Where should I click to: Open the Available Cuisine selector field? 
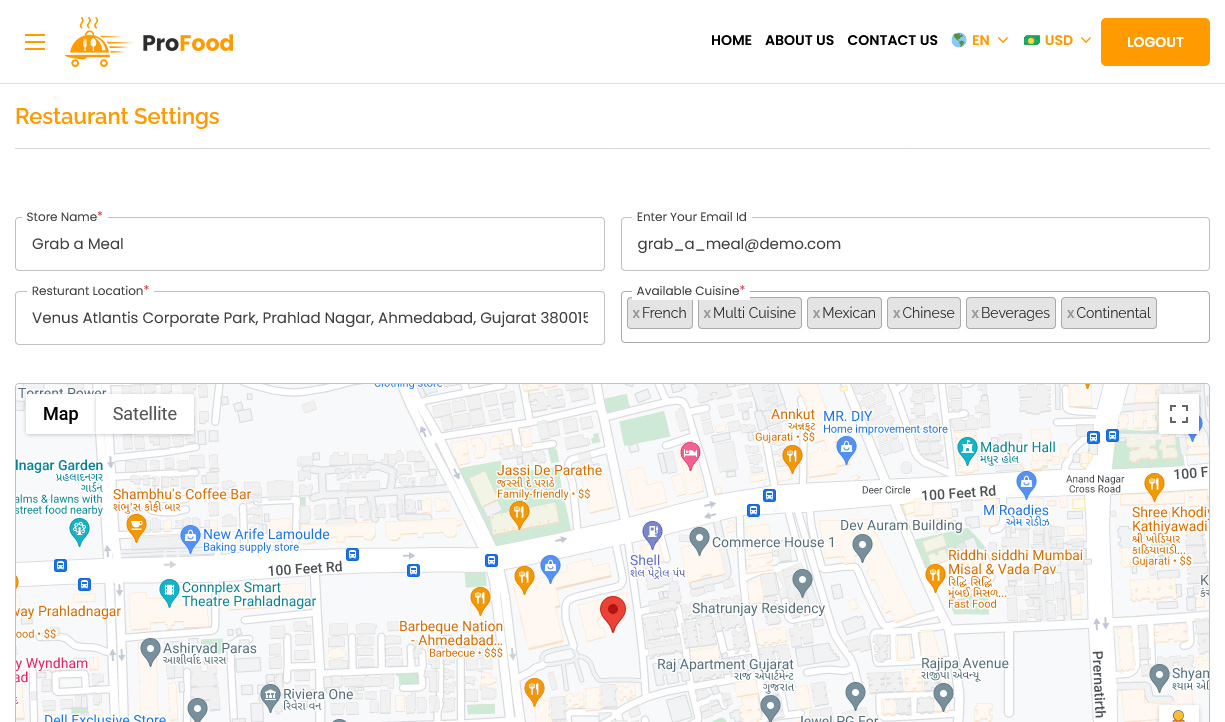click(x=1180, y=317)
